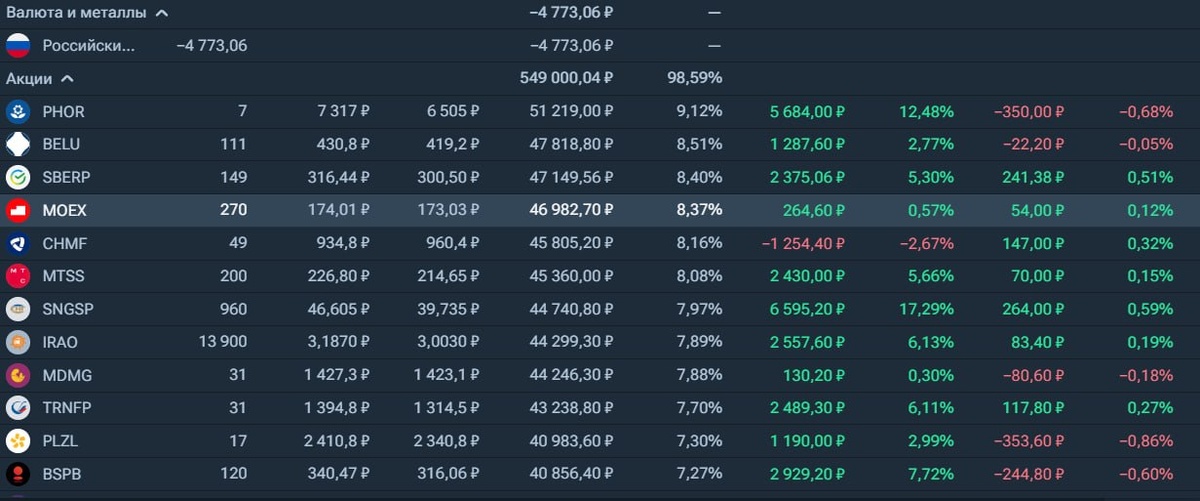Click the Russian flag ruble icon

[x=18, y=46]
